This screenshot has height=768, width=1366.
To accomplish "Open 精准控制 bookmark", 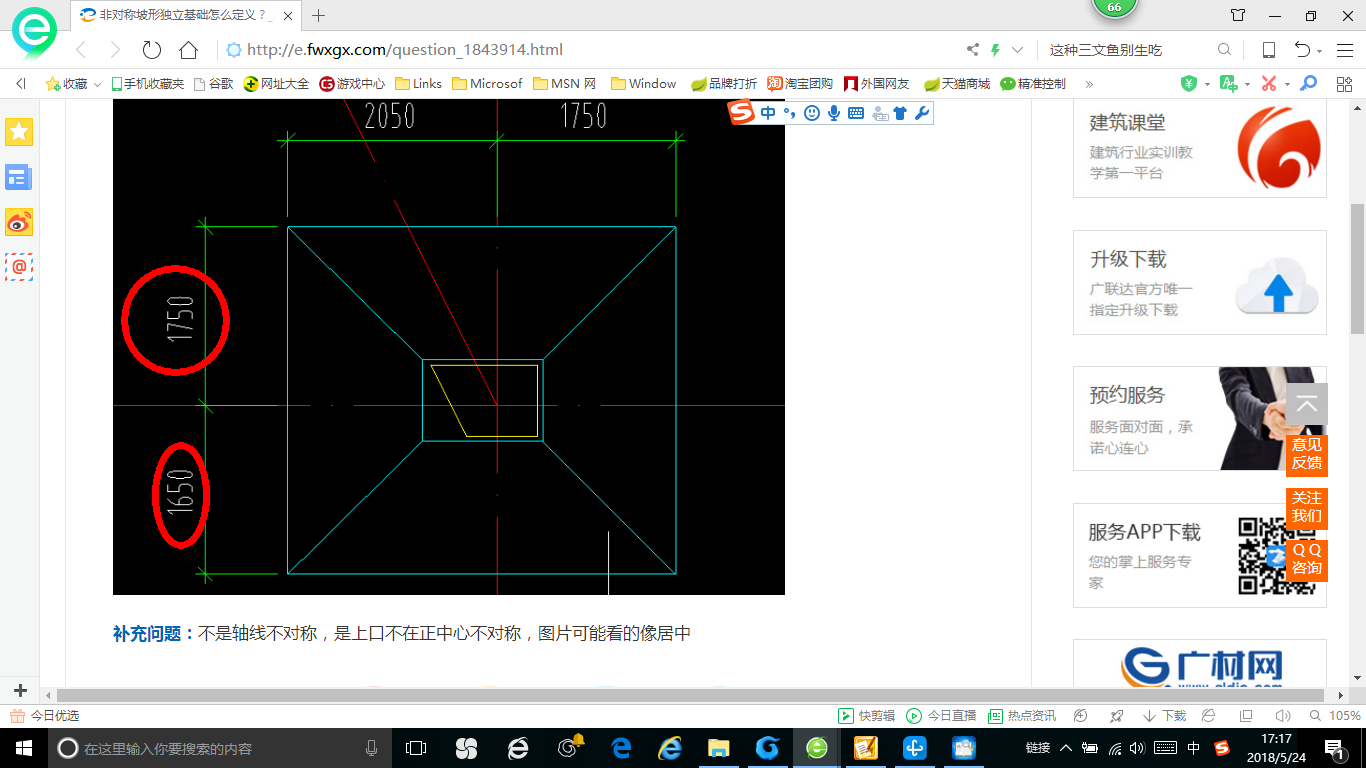I will click(x=1033, y=84).
